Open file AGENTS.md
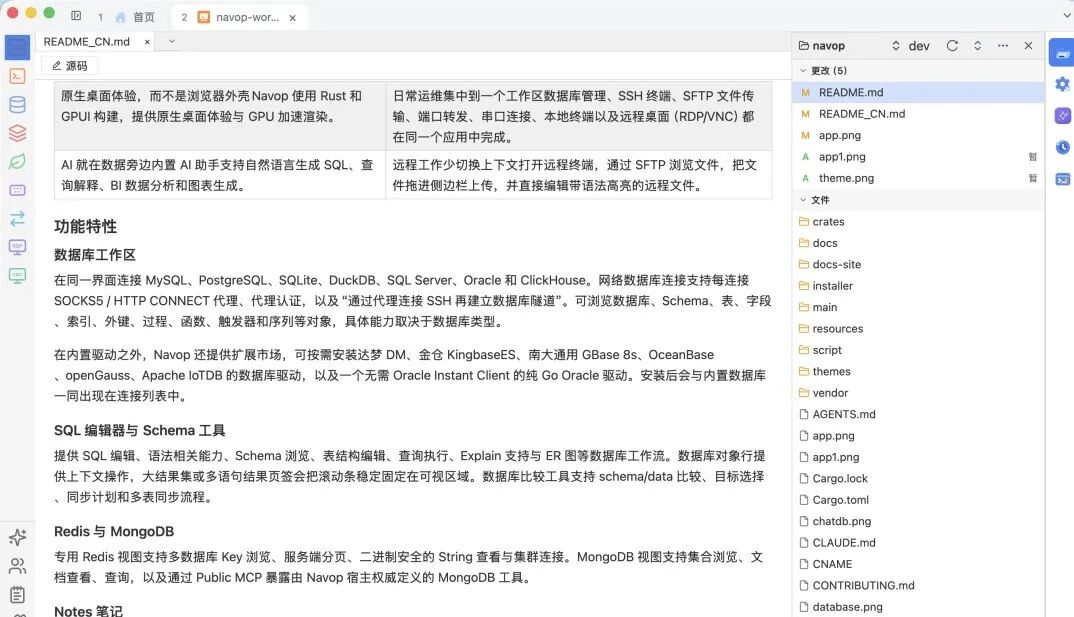Image resolution: width=1074 pixels, height=617 pixels. [918, 414]
